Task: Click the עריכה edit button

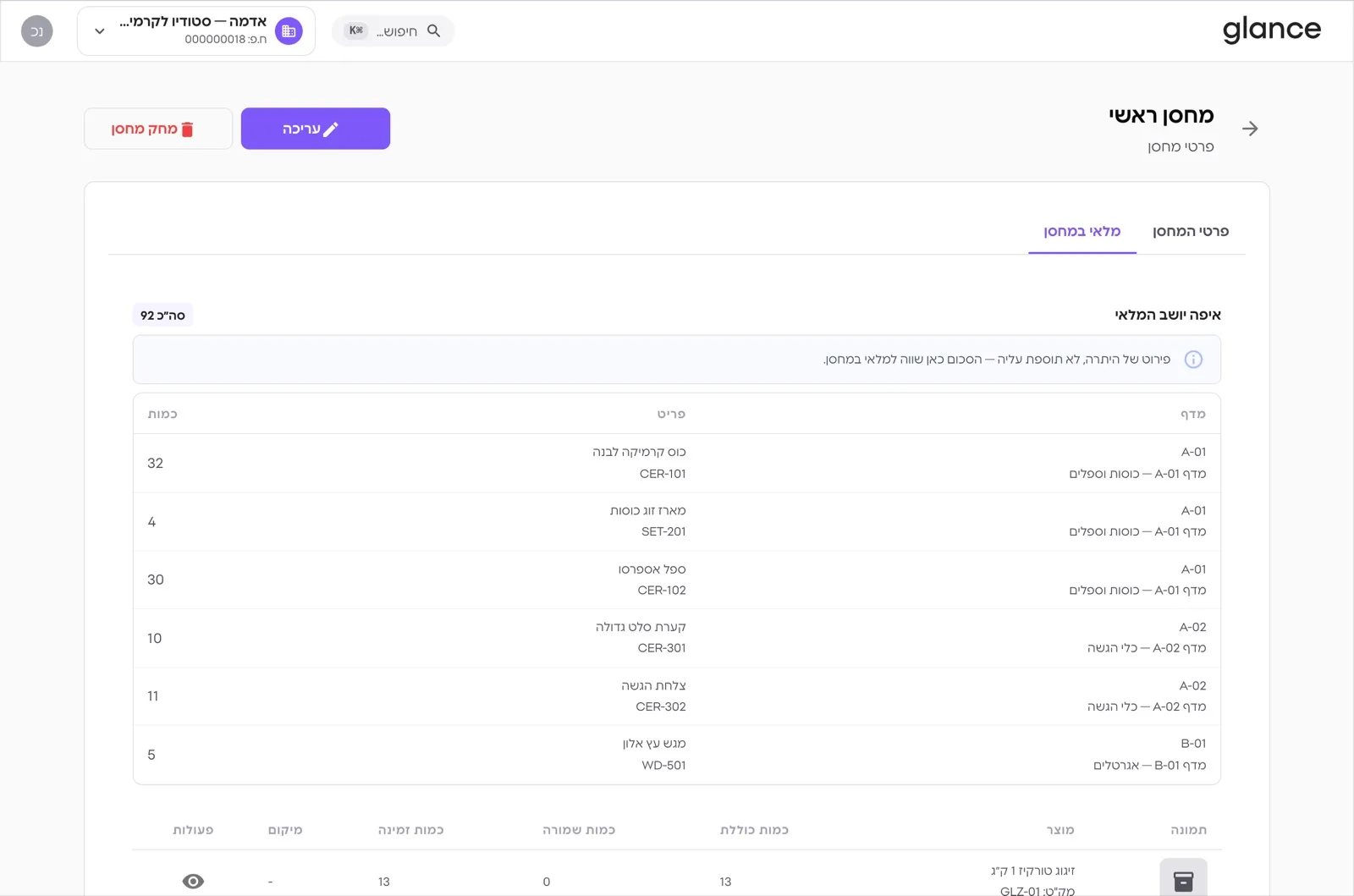Action: click(x=316, y=129)
